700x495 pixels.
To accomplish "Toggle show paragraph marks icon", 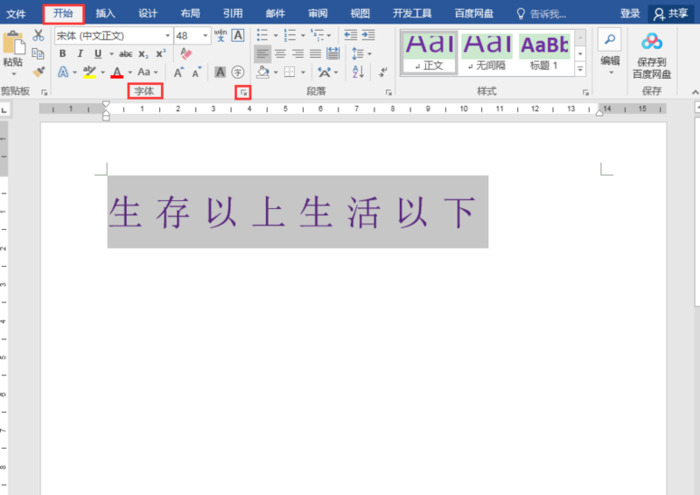I will [x=383, y=72].
